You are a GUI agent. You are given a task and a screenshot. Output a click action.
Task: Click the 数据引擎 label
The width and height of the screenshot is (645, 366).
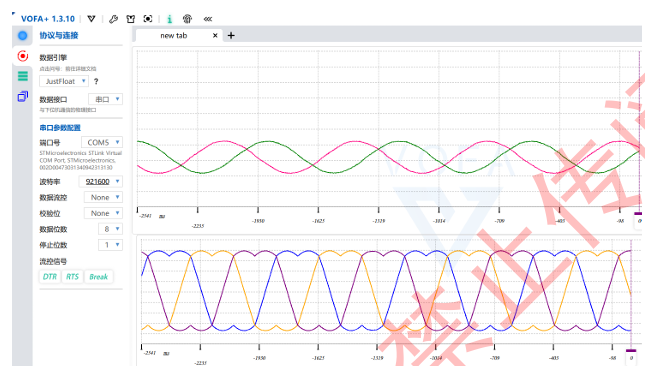[53, 58]
